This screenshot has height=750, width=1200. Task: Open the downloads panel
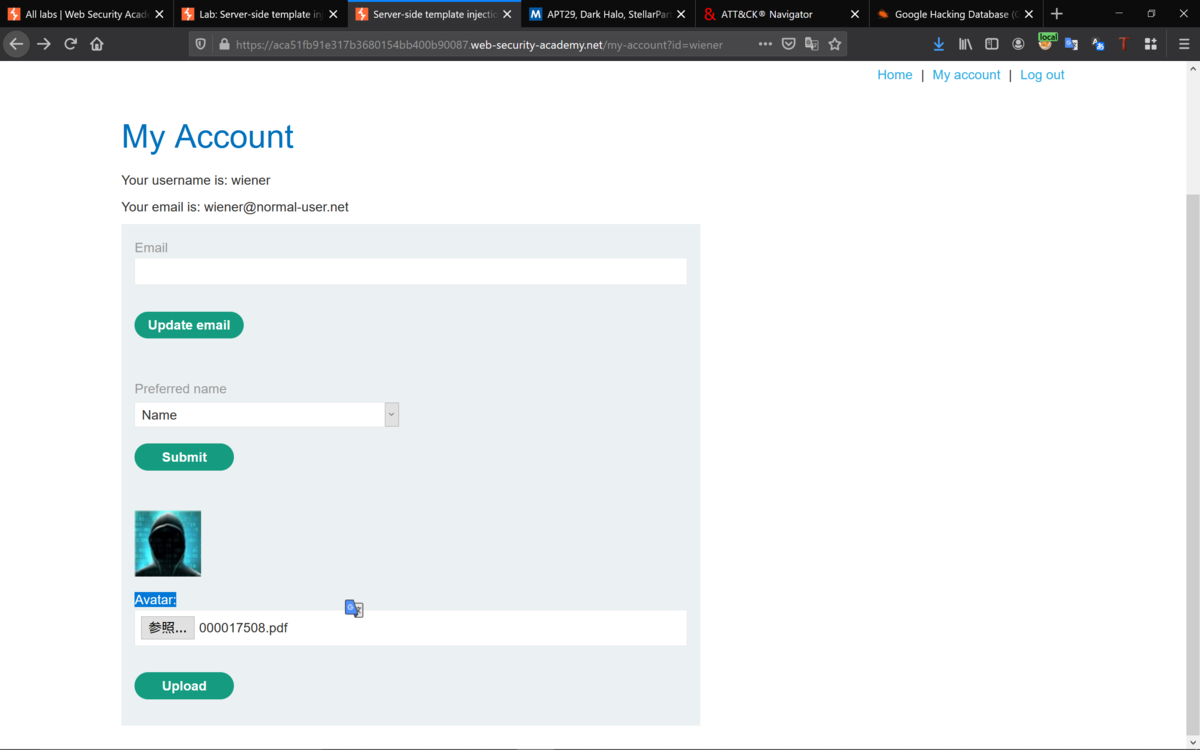tap(938, 44)
